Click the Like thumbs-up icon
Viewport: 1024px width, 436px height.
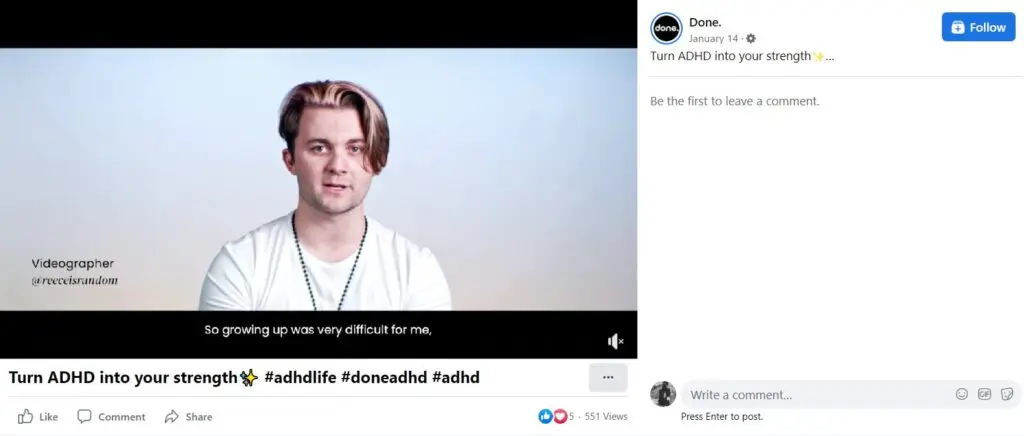25,416
